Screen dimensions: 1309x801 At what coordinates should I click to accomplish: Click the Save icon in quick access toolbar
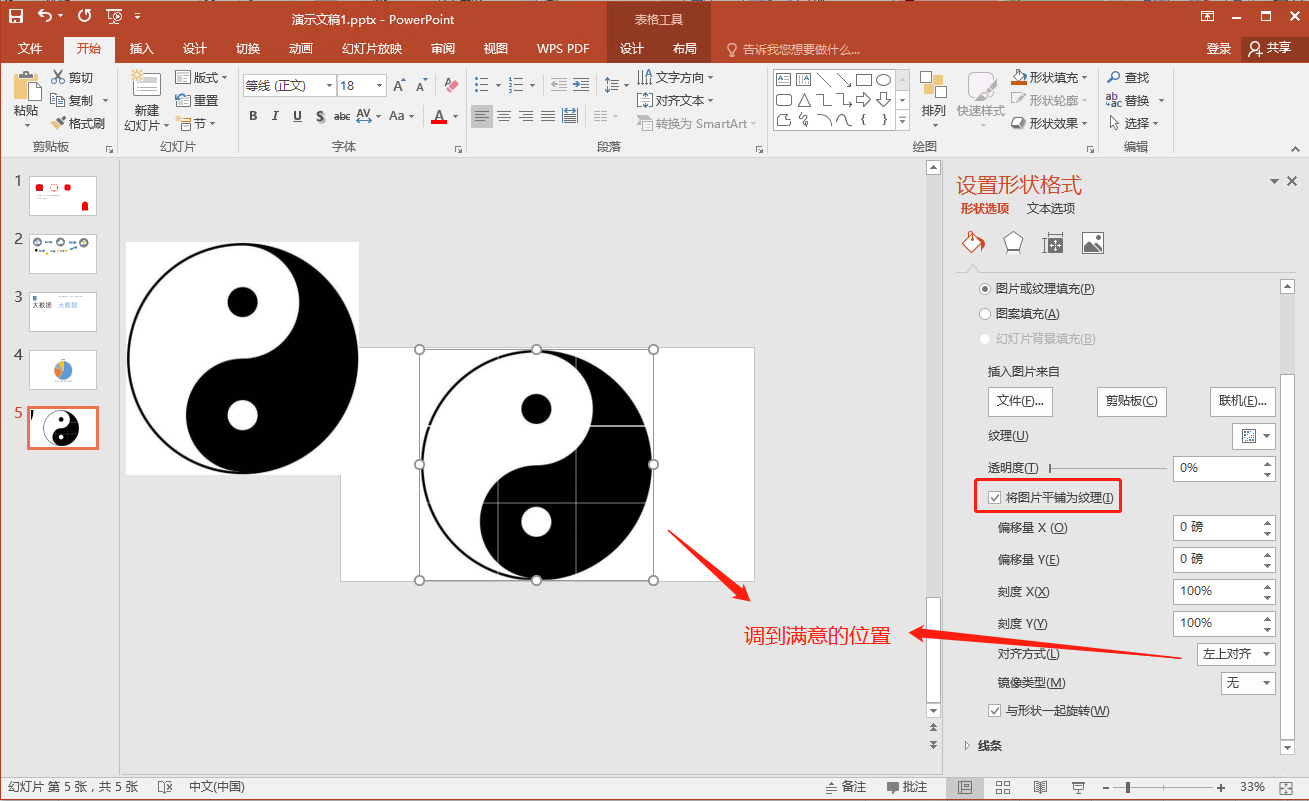(16, 16)
